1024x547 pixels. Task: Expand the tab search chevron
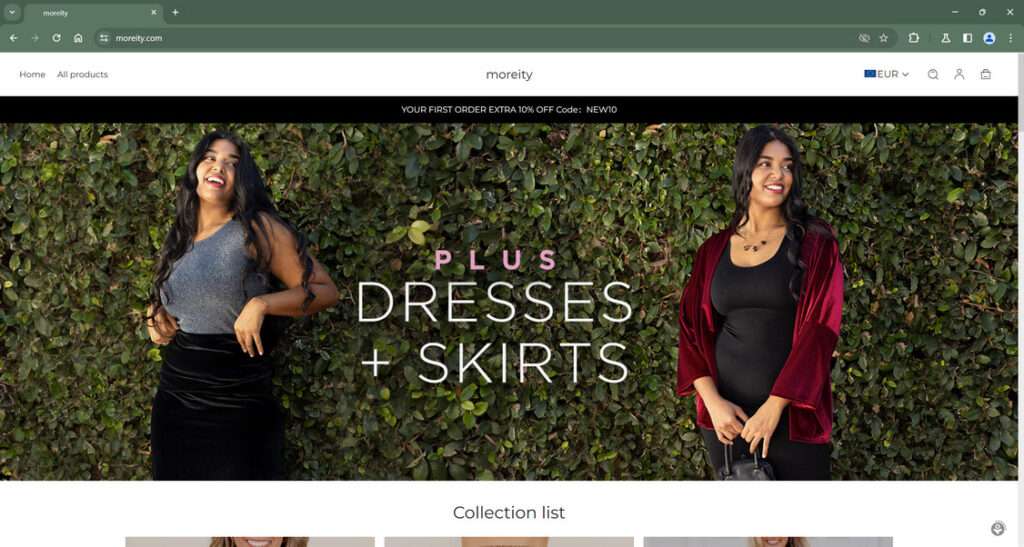click(x=12, y=12)
